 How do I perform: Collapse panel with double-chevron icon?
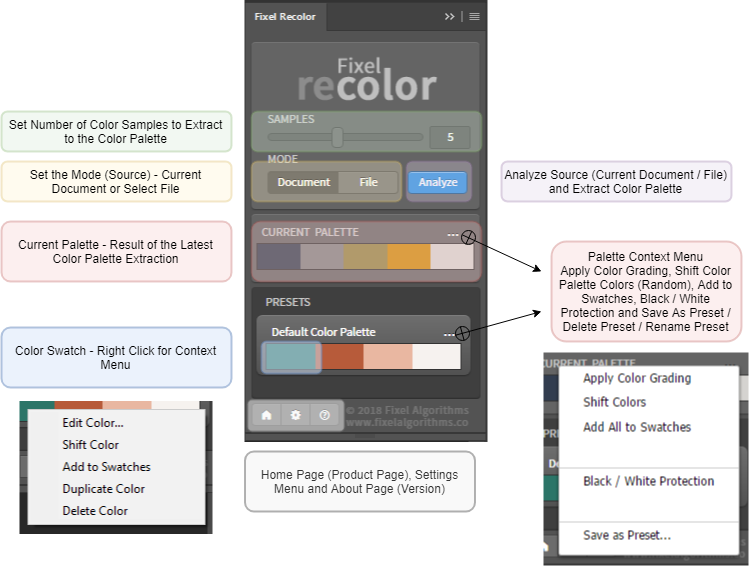(449, 16)
